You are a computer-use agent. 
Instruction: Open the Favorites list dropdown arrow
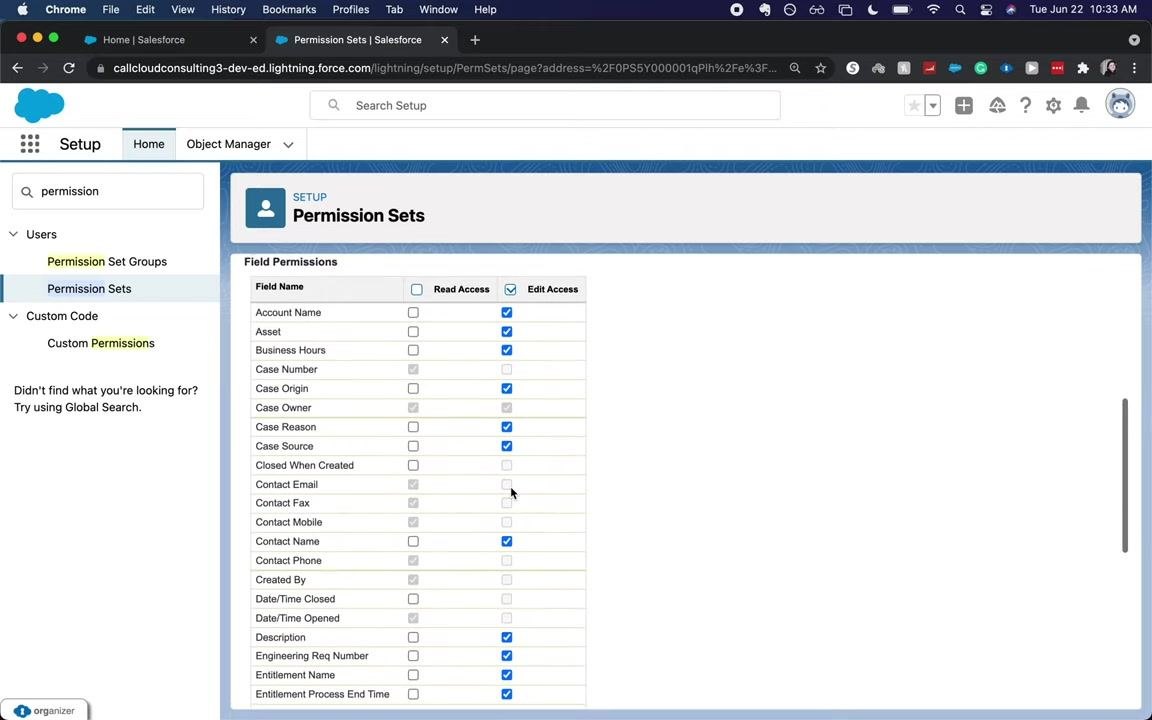pos(932,106)
